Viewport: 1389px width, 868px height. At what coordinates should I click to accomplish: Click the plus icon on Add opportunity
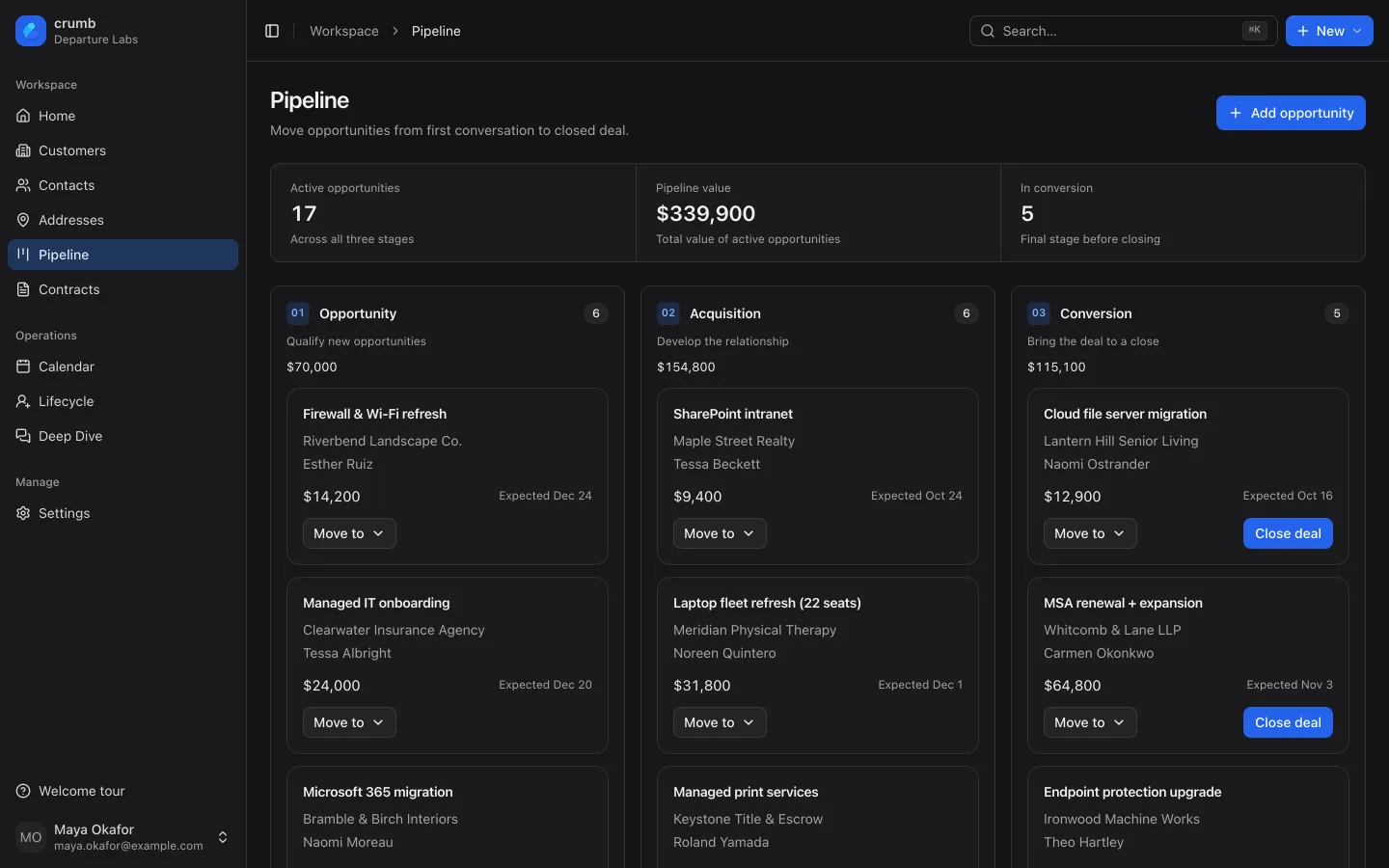pyautogui.click(x=1236, y=113)
